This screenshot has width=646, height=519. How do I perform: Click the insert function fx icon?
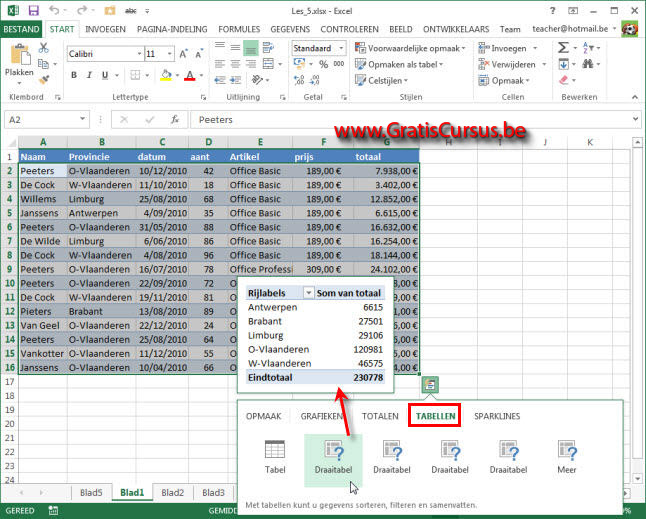tap(175, 119)
